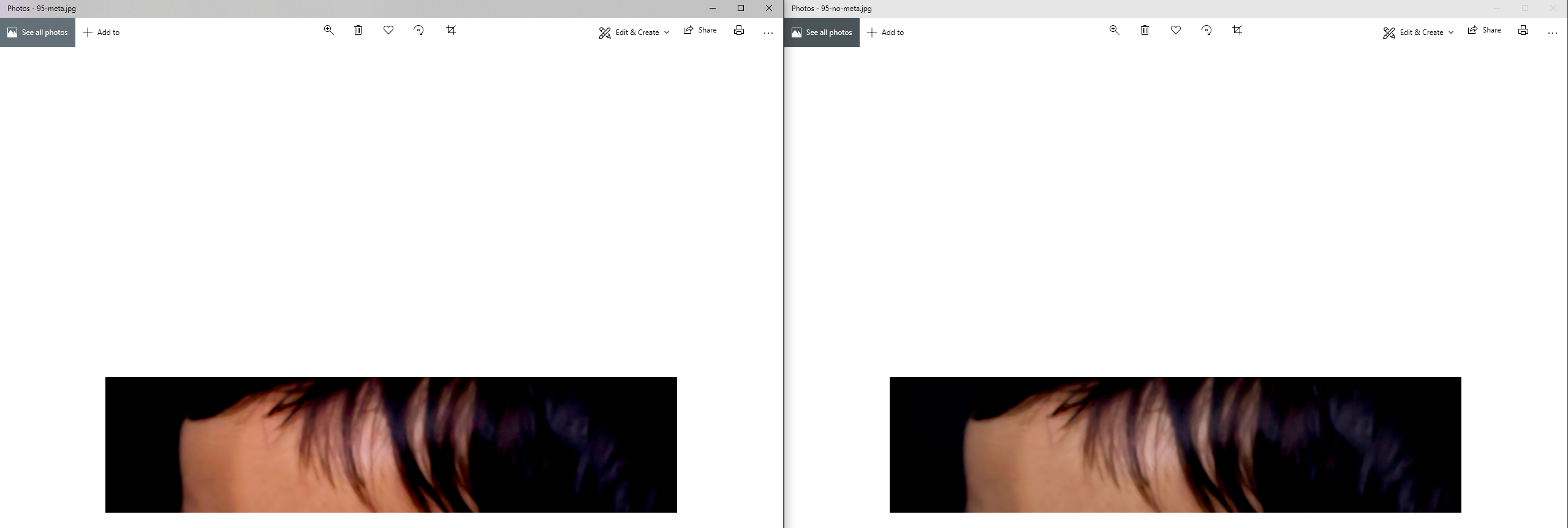Print photo from 95-no-meta.jpg window
The image size is (1568, 528).
1523,30
